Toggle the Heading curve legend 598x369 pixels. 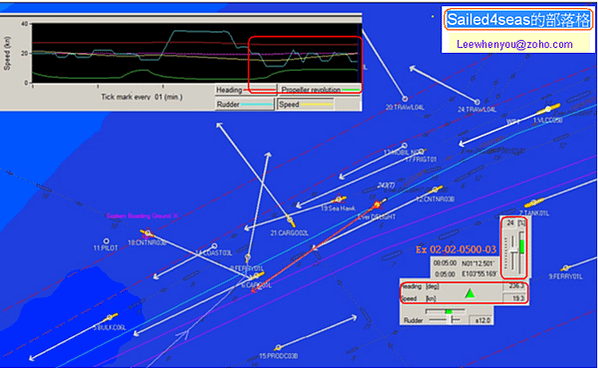[x=245, y=90]
